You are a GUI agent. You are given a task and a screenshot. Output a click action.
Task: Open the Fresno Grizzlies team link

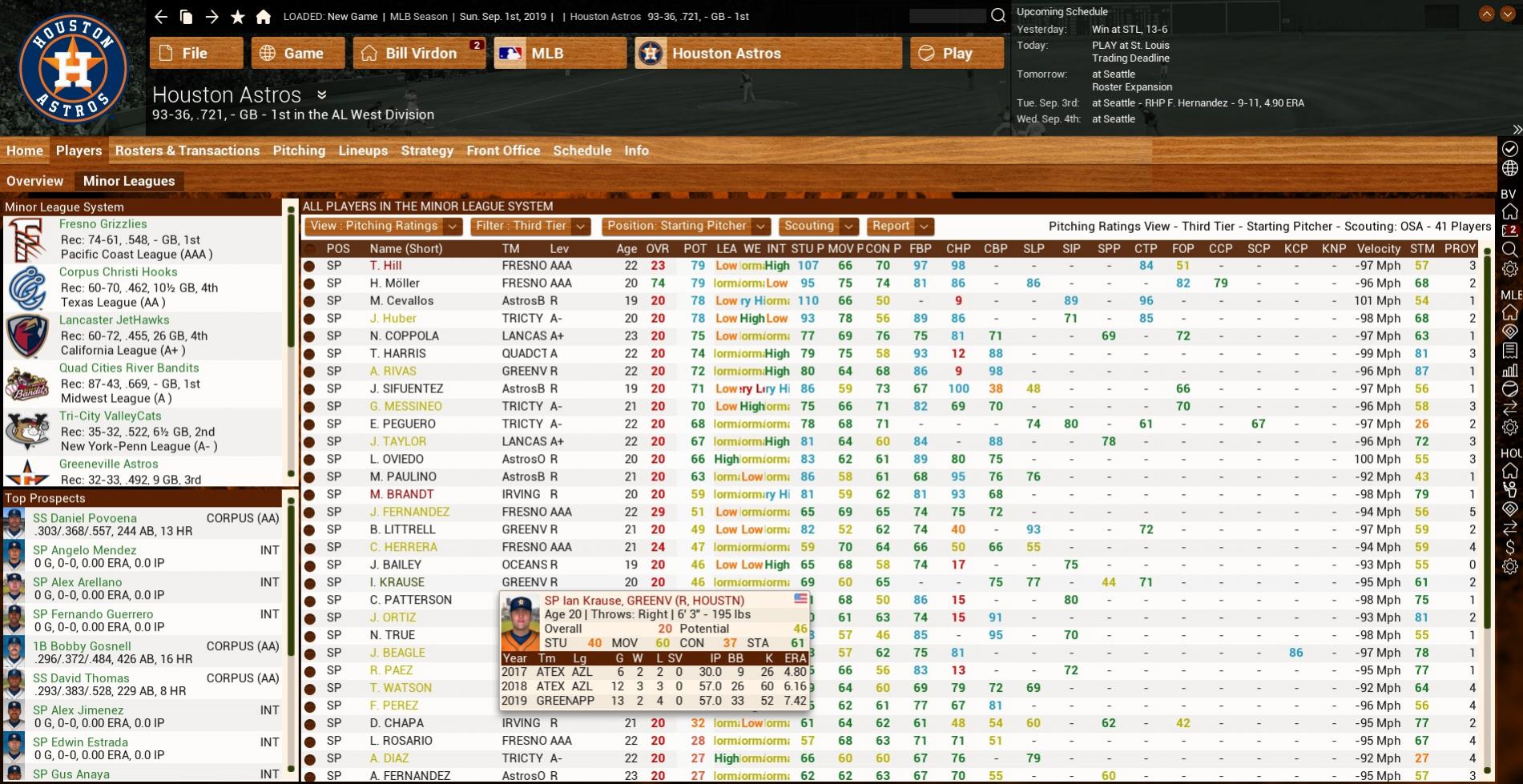pos(103,224)
